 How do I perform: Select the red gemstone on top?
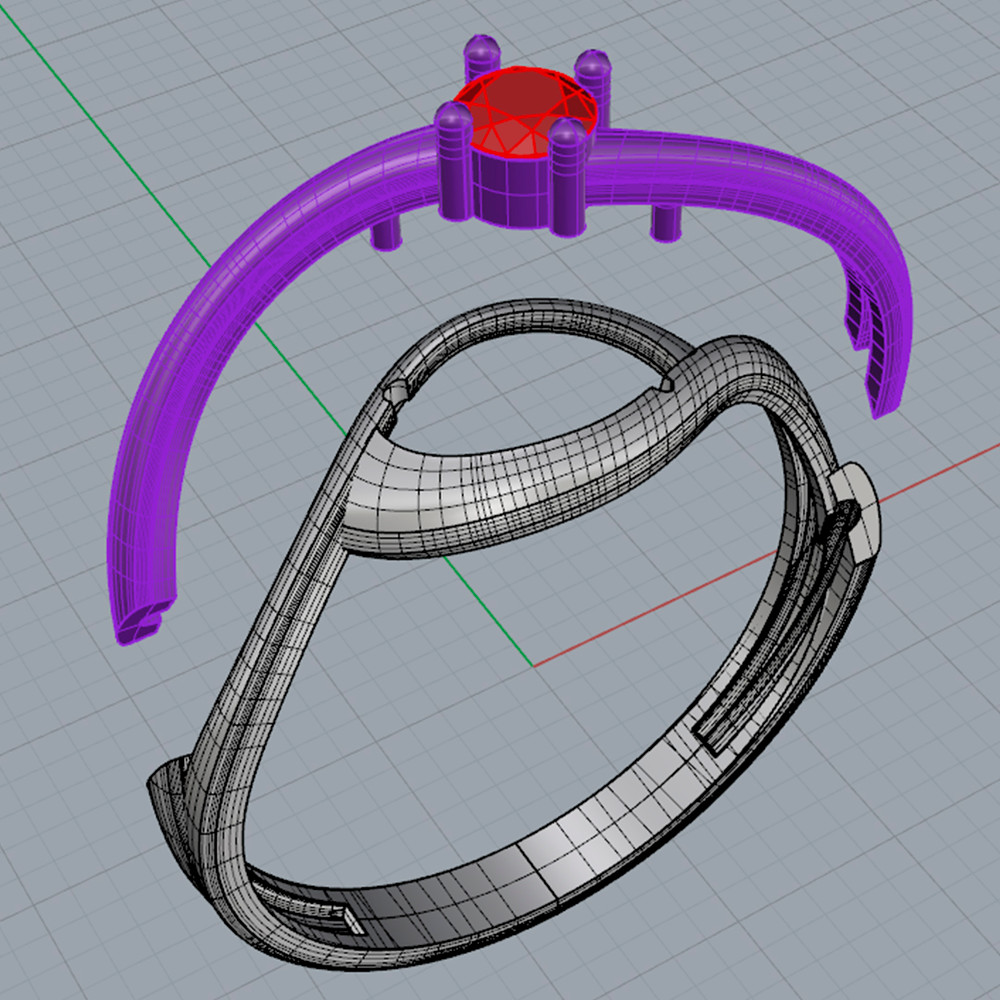525,112
